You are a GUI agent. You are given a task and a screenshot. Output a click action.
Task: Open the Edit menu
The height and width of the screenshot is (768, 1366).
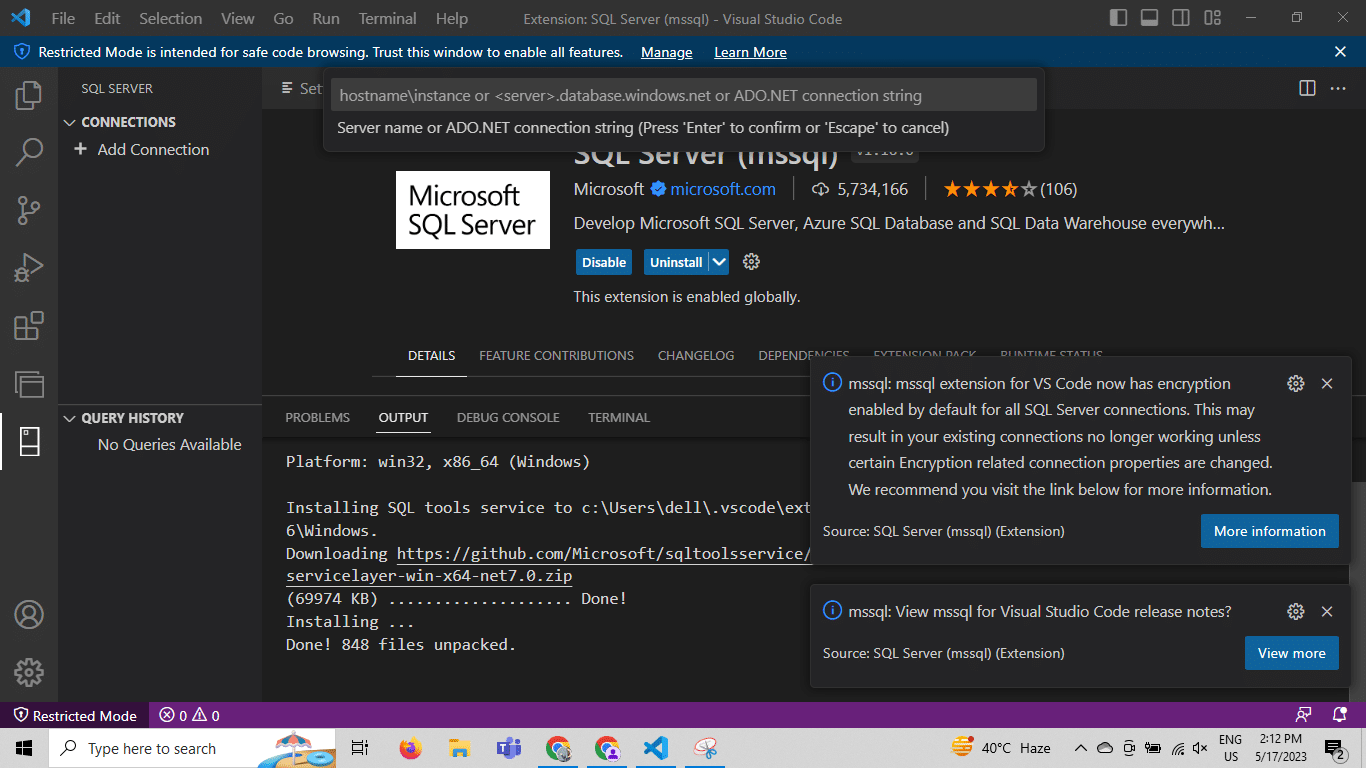pos(107,18)
